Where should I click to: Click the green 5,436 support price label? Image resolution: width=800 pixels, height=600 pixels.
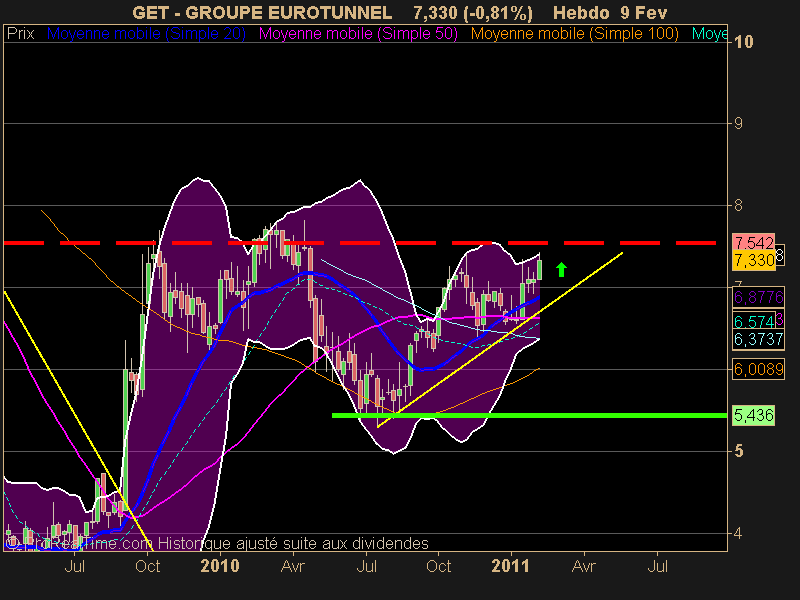pyautogui.click(x=754, y=415)
